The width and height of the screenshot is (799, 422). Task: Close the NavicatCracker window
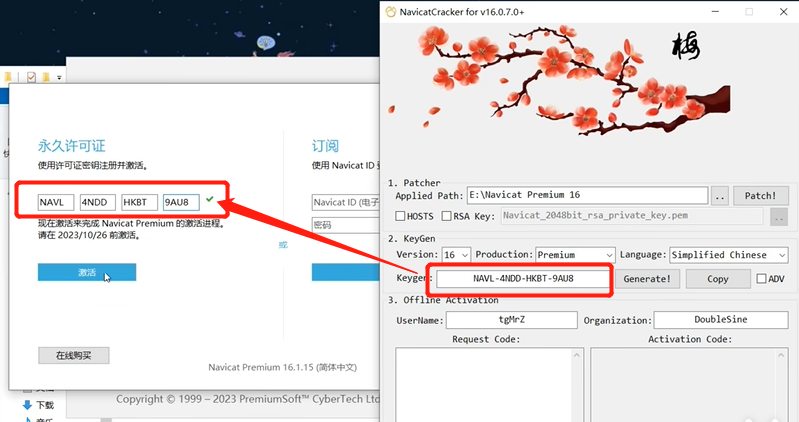(x=784, y=11)
